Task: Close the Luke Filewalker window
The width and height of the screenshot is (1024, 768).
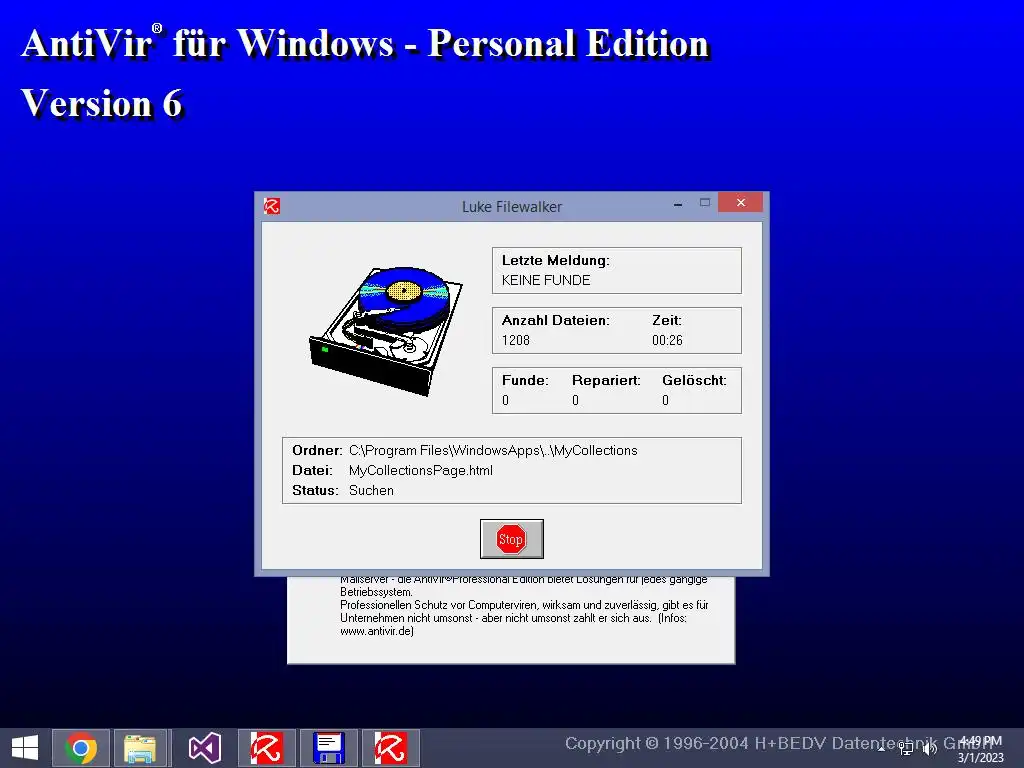Action: pos(741,202)
